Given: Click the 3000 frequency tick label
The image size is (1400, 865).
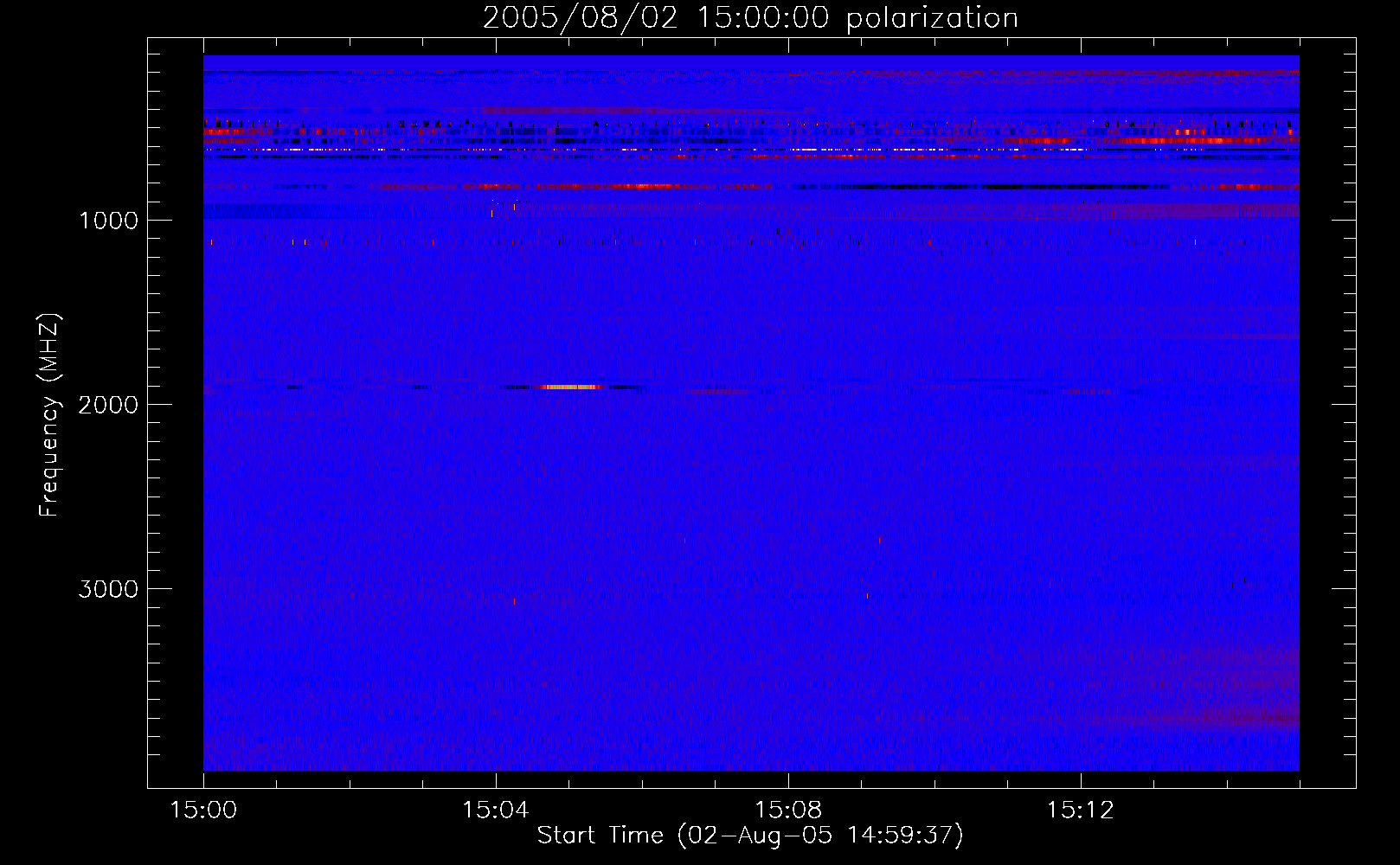Looking at the screenshot, I should click(108, 589).
